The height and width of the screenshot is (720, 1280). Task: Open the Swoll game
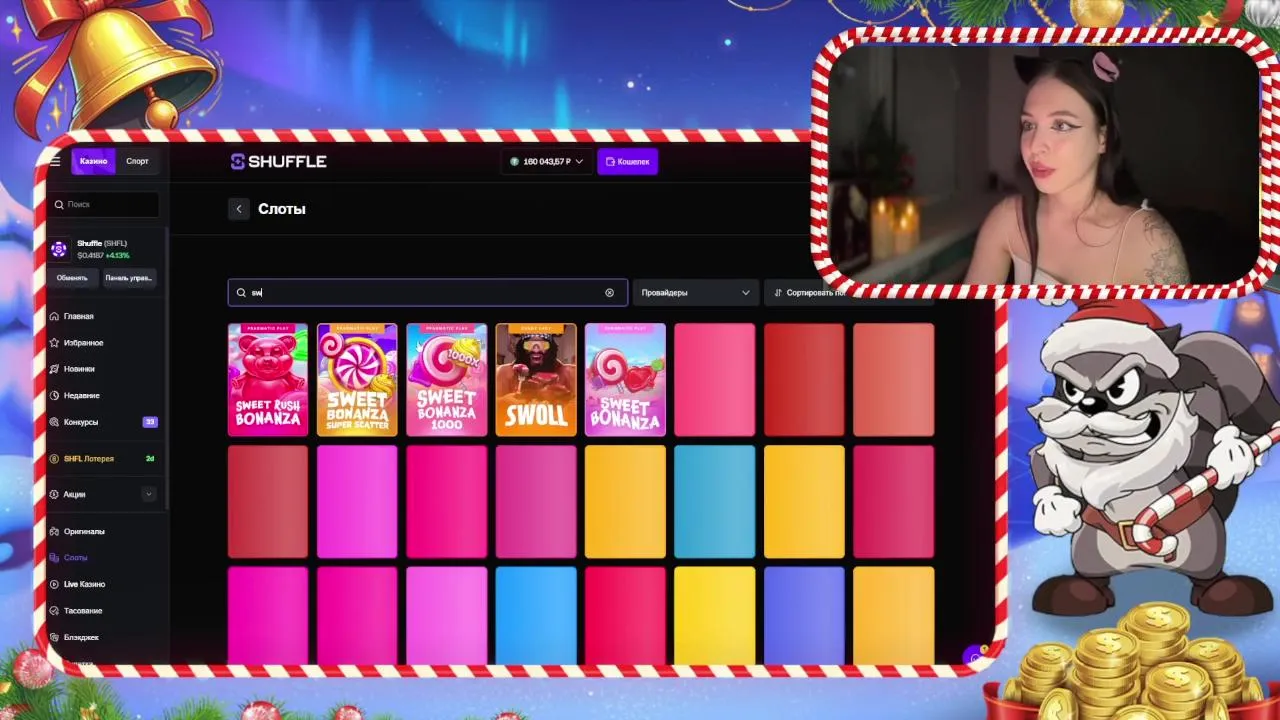click(x=536, y=380)
